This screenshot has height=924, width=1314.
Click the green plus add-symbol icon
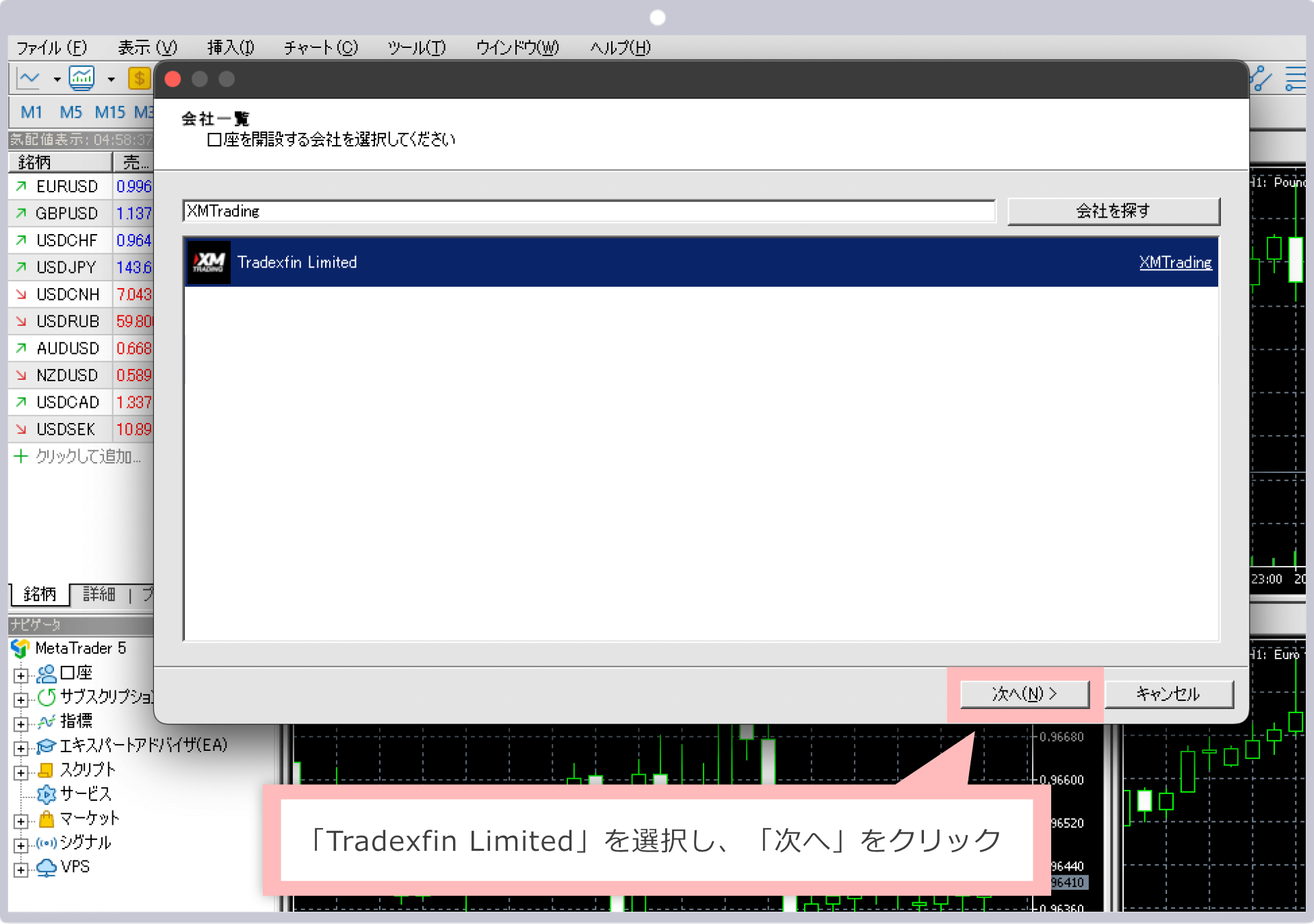(x=21, y=456)
